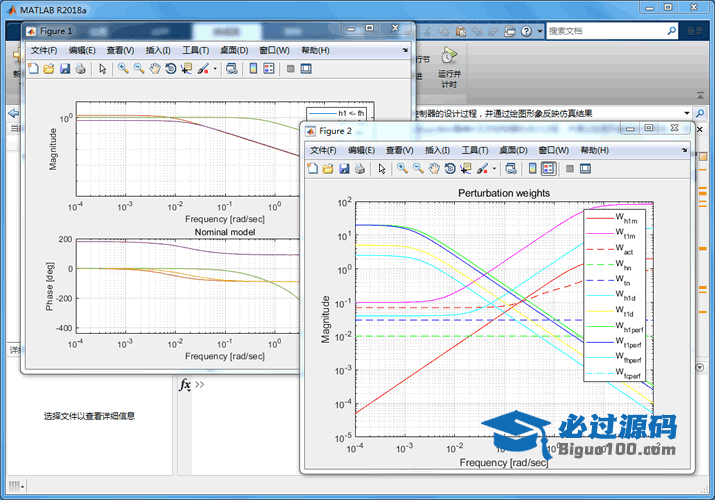The image size is (715, 500).
Task: Open file icon in Figure 1 toolbar
Action: click(x=49, y=69)
